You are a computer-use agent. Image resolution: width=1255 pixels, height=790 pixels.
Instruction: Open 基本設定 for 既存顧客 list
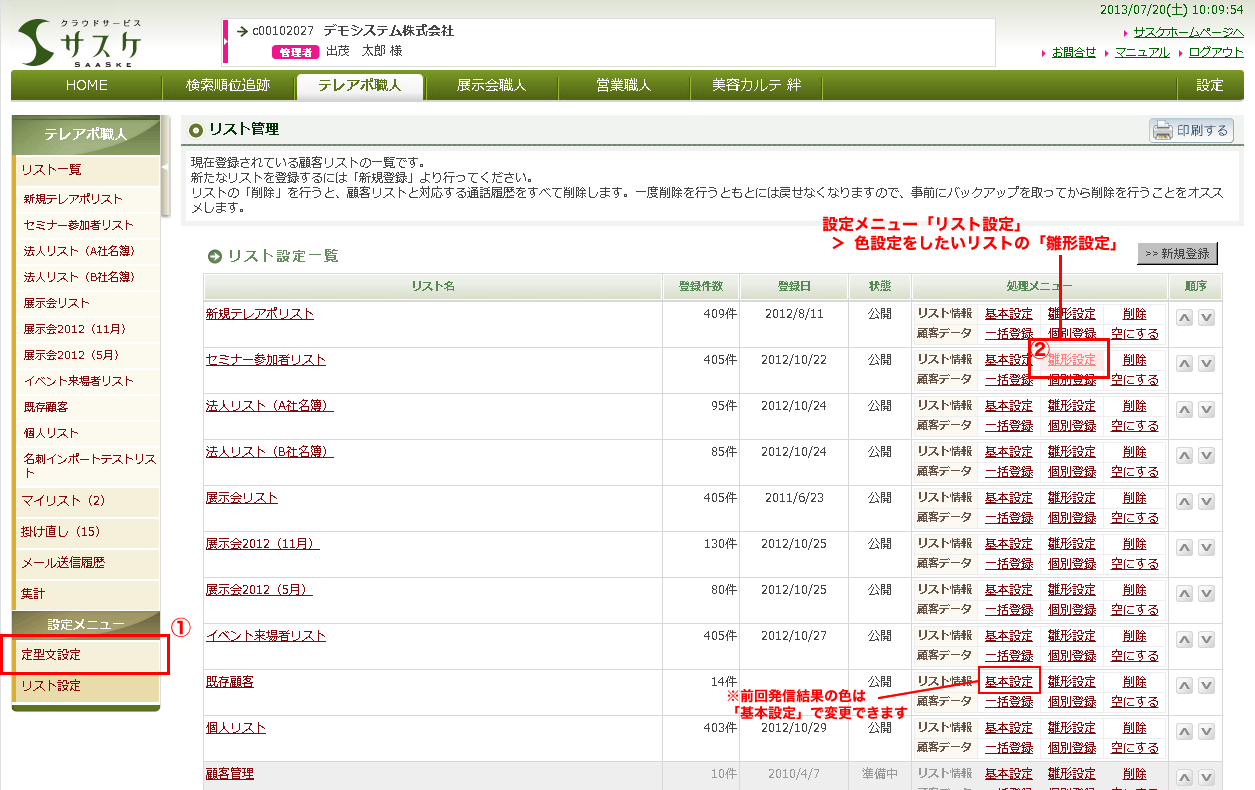click(1008, 682)
